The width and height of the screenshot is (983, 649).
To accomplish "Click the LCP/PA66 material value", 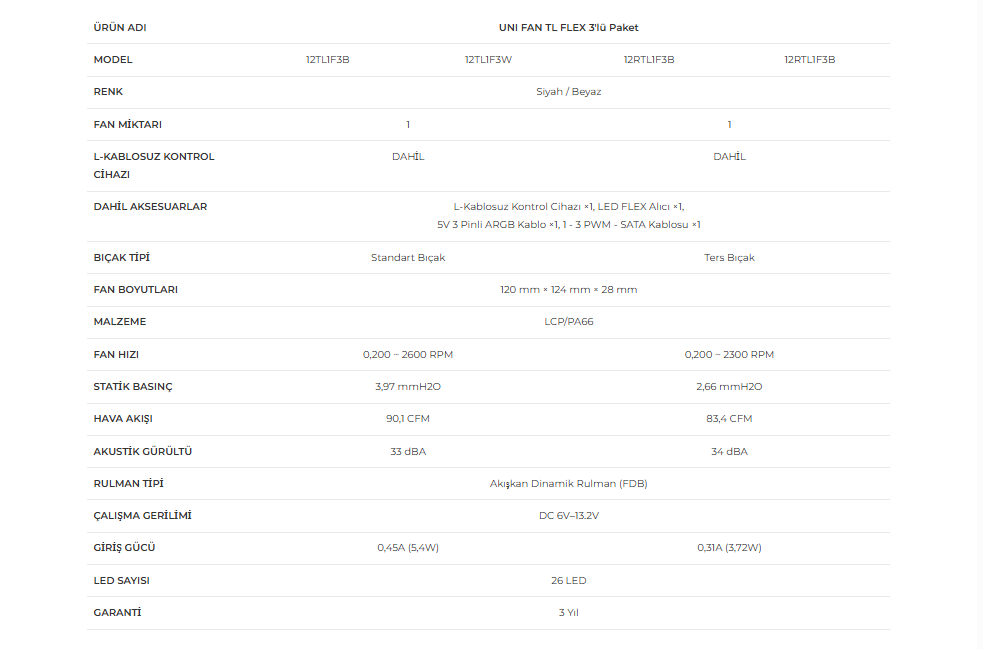I will 569,322.
